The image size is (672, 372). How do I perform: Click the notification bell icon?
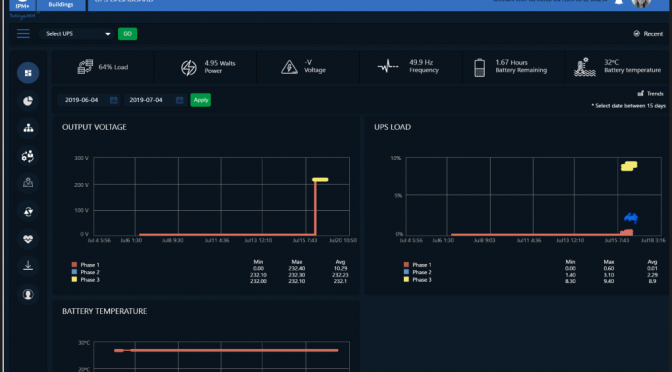pyautogui.click(x=618, y=2)
